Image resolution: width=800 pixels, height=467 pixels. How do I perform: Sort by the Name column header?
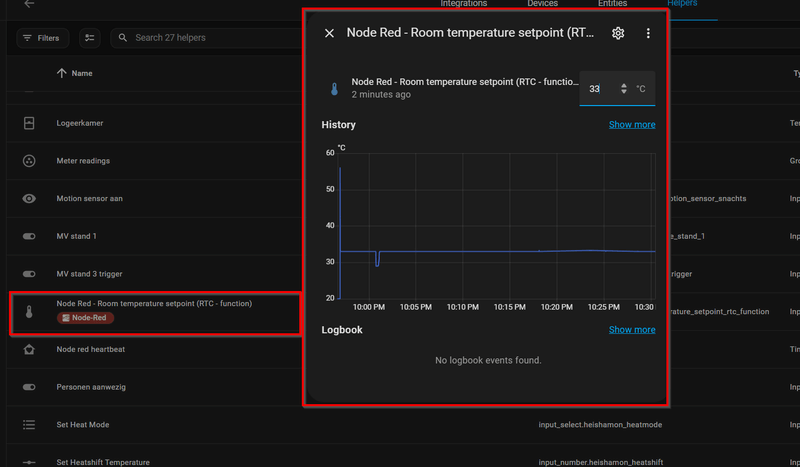[x=82, y=73]
